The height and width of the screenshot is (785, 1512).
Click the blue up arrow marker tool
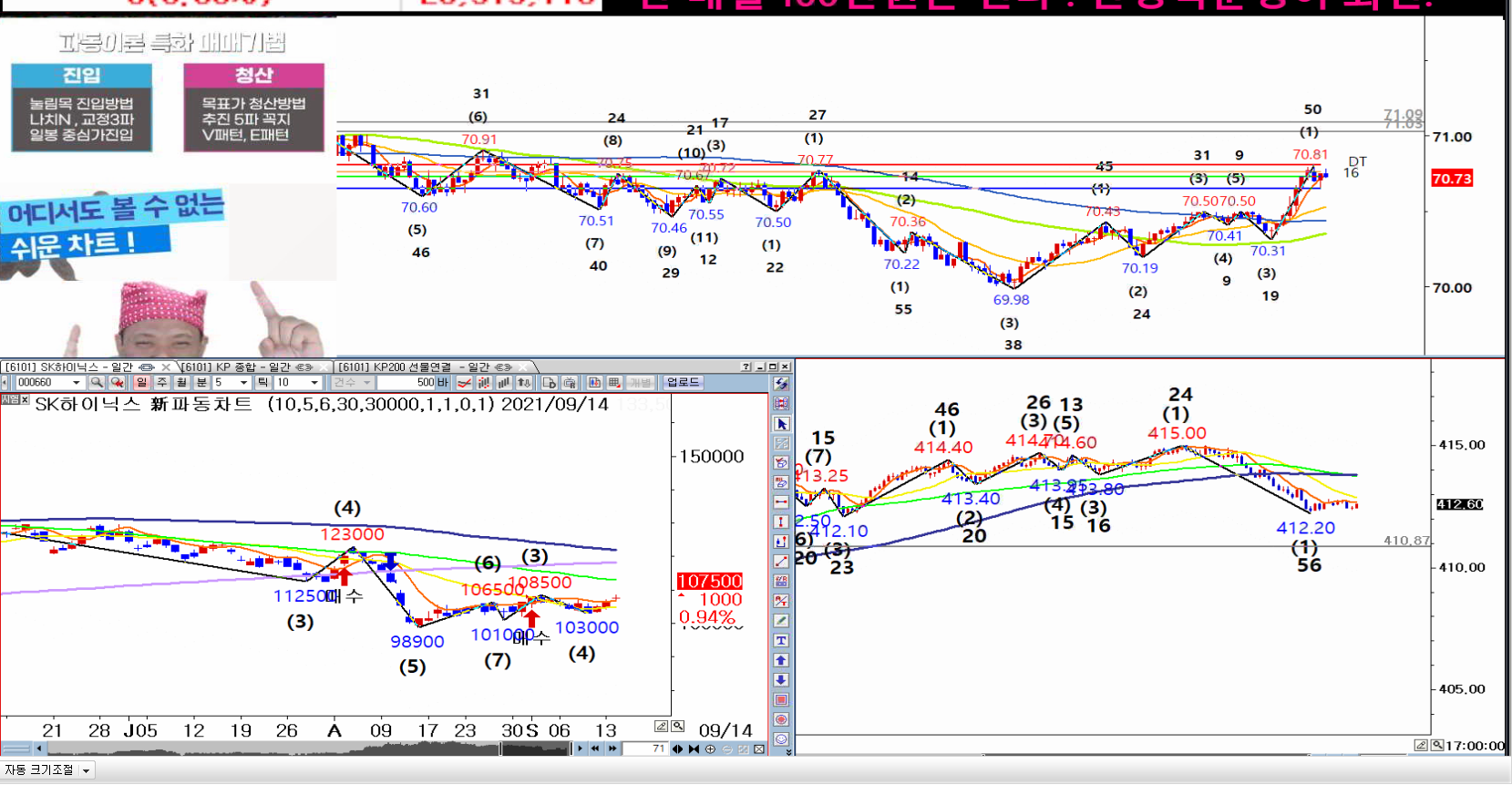[x=781, y=660]
